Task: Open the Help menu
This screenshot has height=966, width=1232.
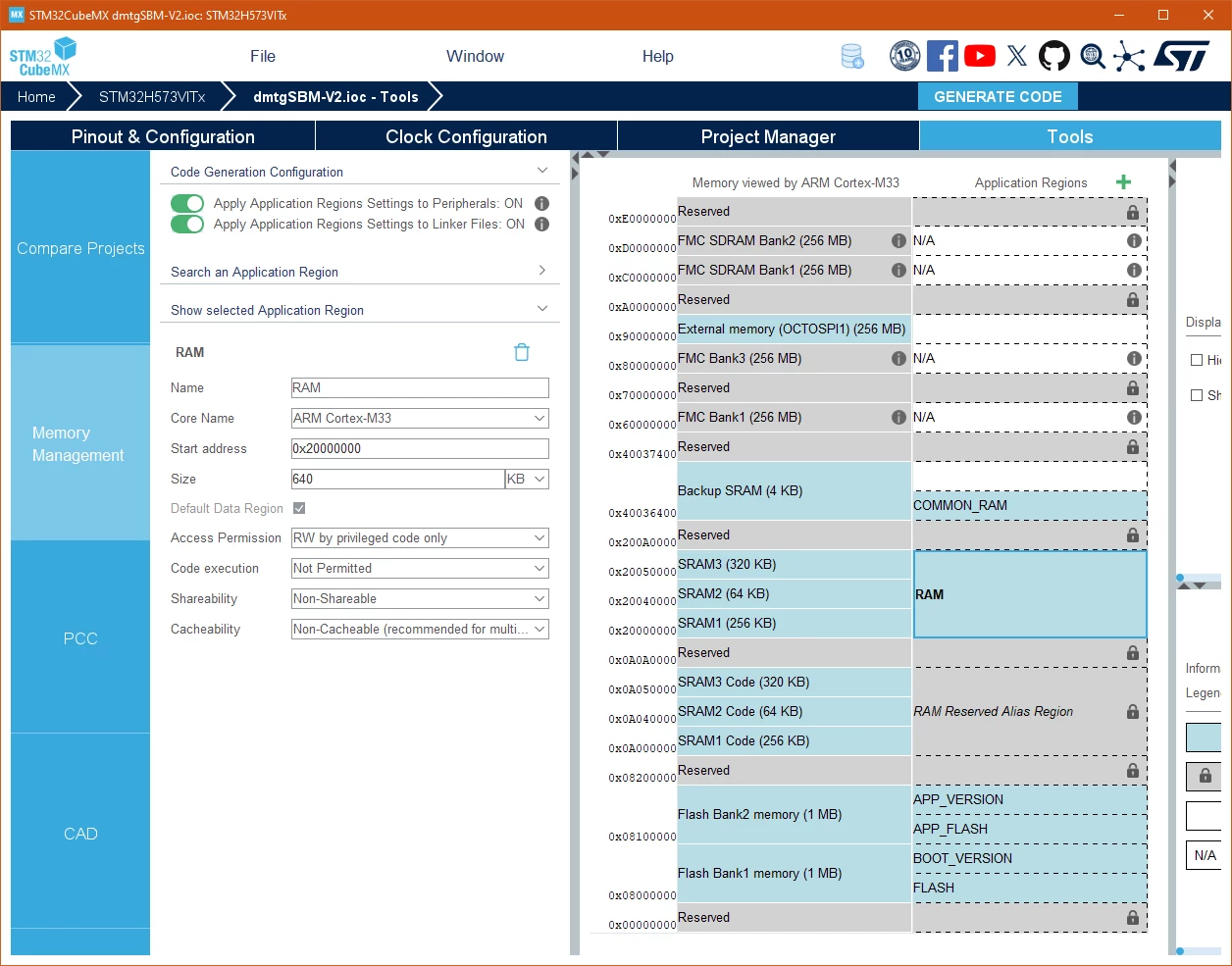Action: coord(658,56)
